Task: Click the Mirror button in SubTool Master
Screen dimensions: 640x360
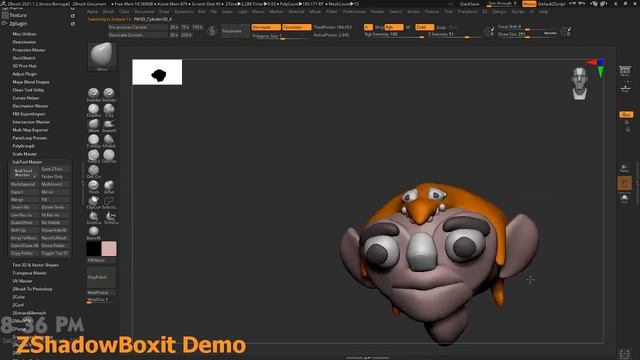Action: (55, 192)
